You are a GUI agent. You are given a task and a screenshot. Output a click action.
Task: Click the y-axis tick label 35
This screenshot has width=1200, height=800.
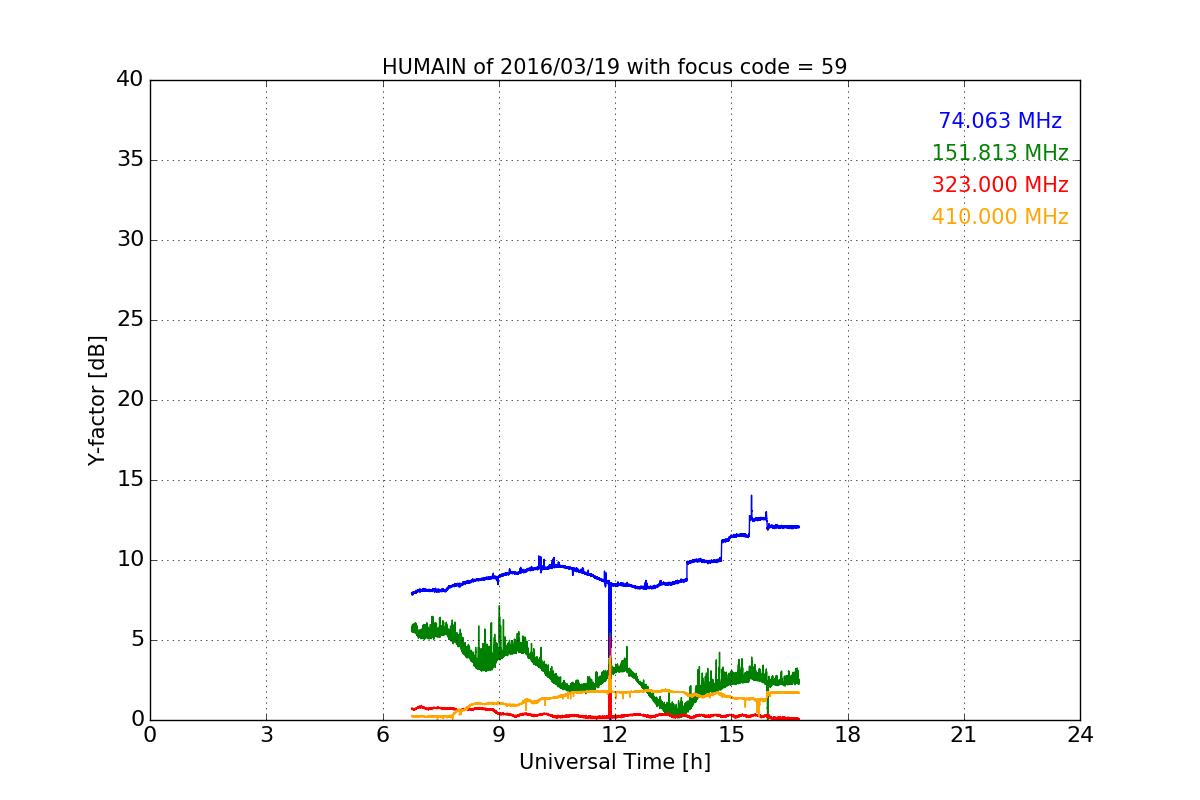[130, 160]
